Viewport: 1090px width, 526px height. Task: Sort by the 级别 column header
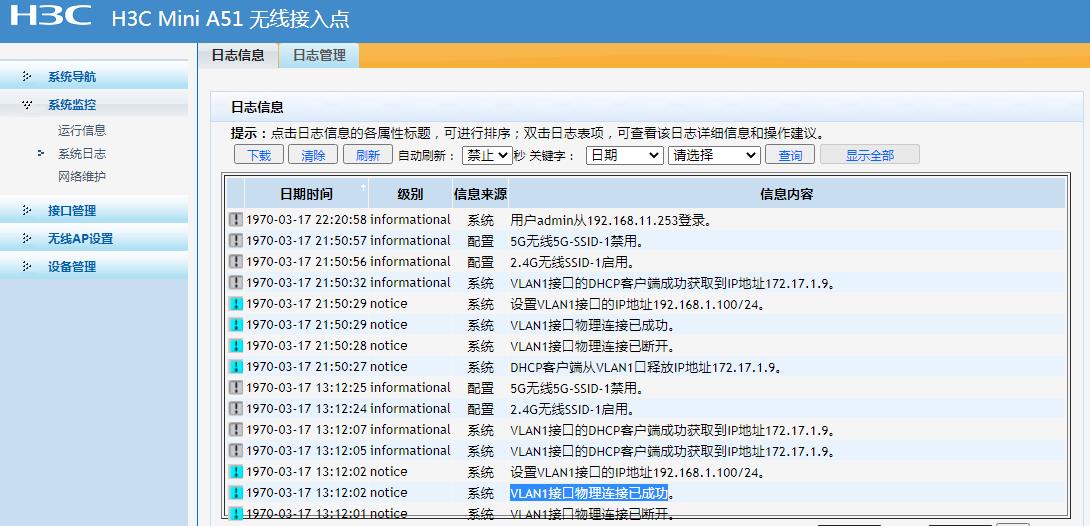click(x=410, y=194)
